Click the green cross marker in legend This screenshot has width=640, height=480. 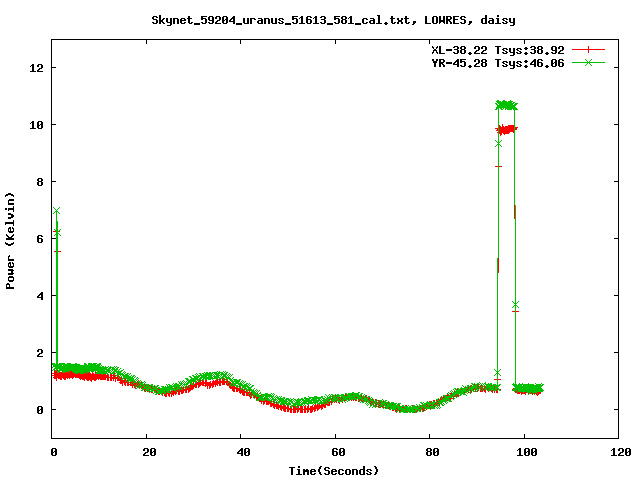click(x=588, y=62)
